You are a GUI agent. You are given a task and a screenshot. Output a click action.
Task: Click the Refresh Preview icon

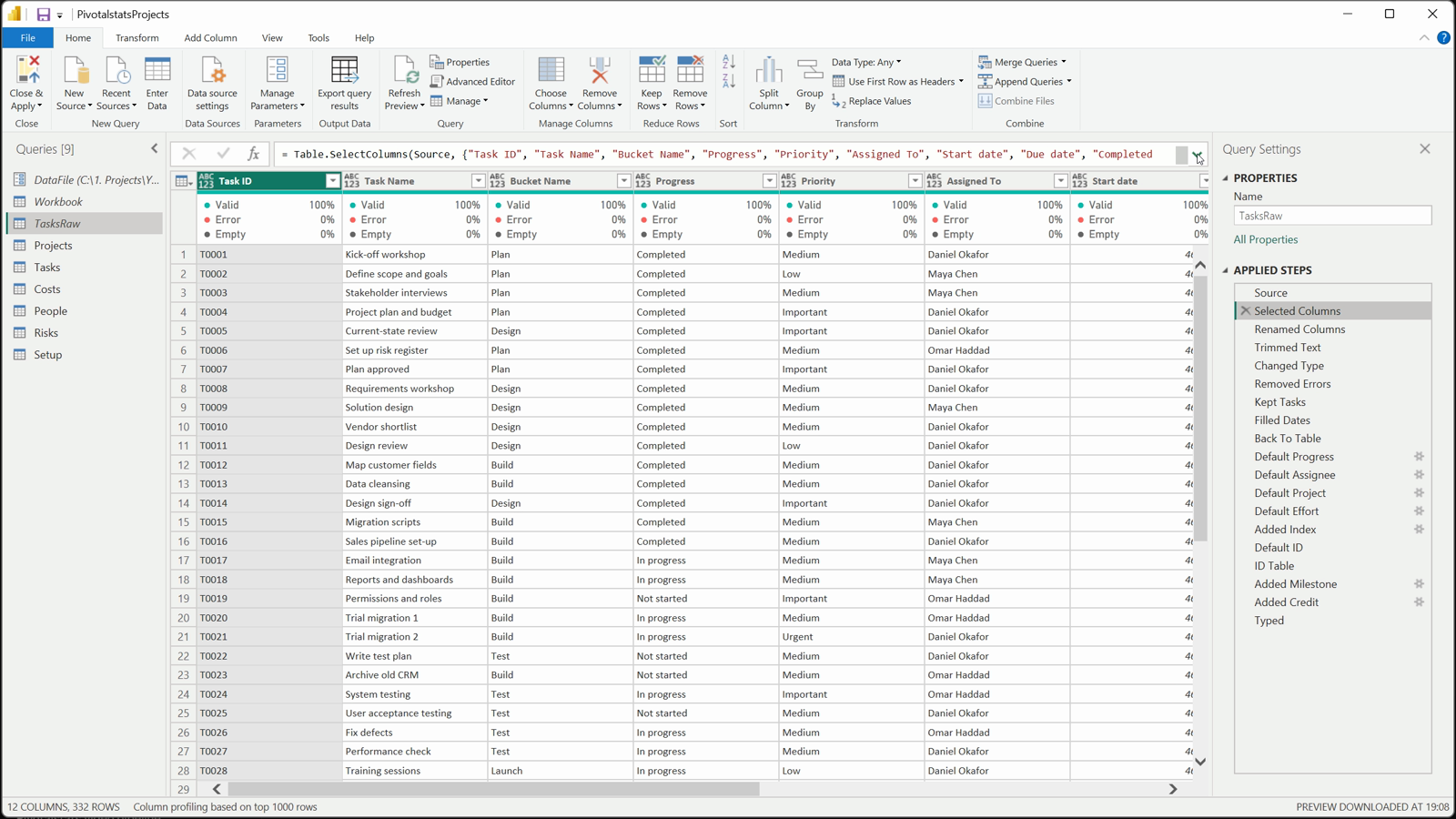pos(404,70)
